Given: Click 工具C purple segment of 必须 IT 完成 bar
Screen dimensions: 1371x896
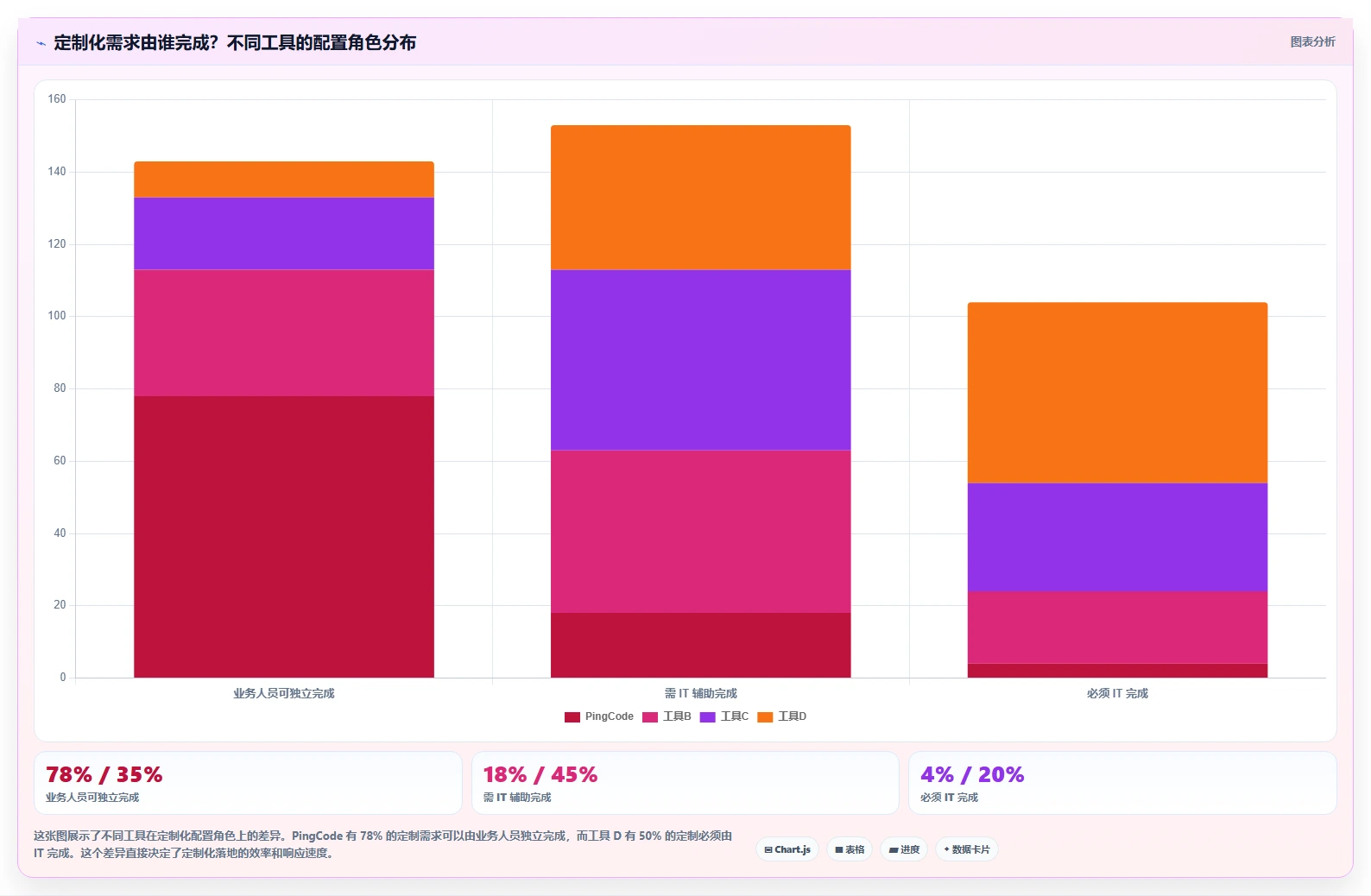Looking at the screenshot, I should click(1118, 537).
